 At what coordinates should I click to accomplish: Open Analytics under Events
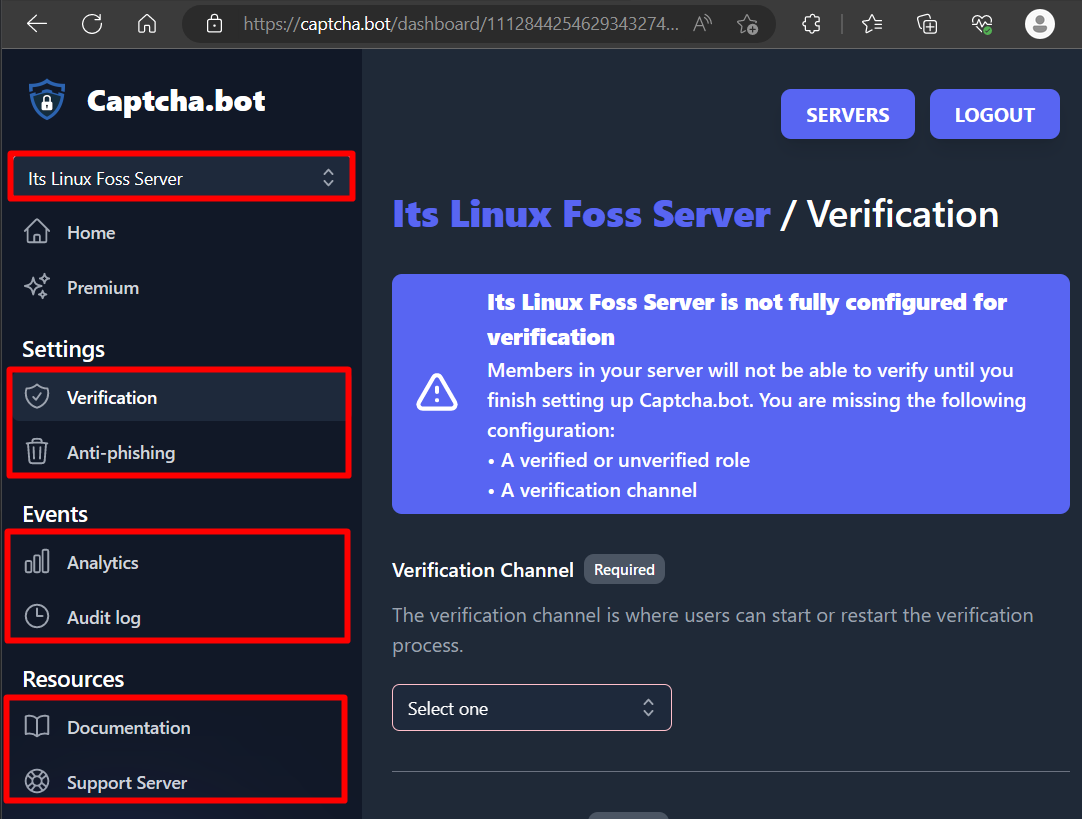coord(179,562)
